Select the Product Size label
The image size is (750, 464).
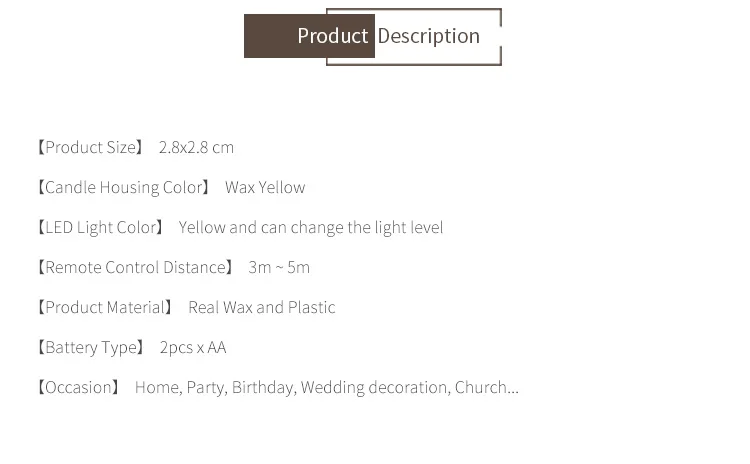(x=90, y=147)
